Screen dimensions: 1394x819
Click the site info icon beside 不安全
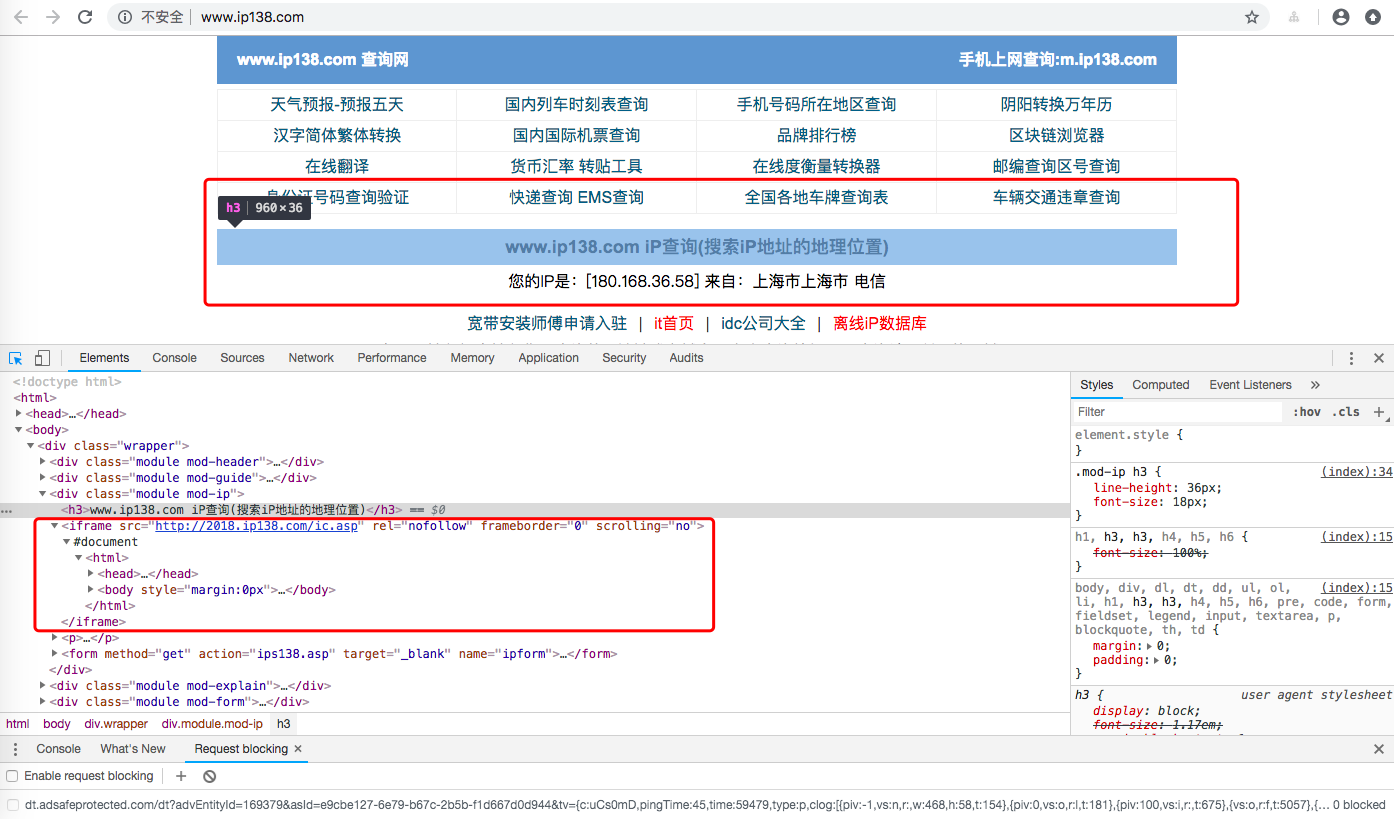(125, 17)
